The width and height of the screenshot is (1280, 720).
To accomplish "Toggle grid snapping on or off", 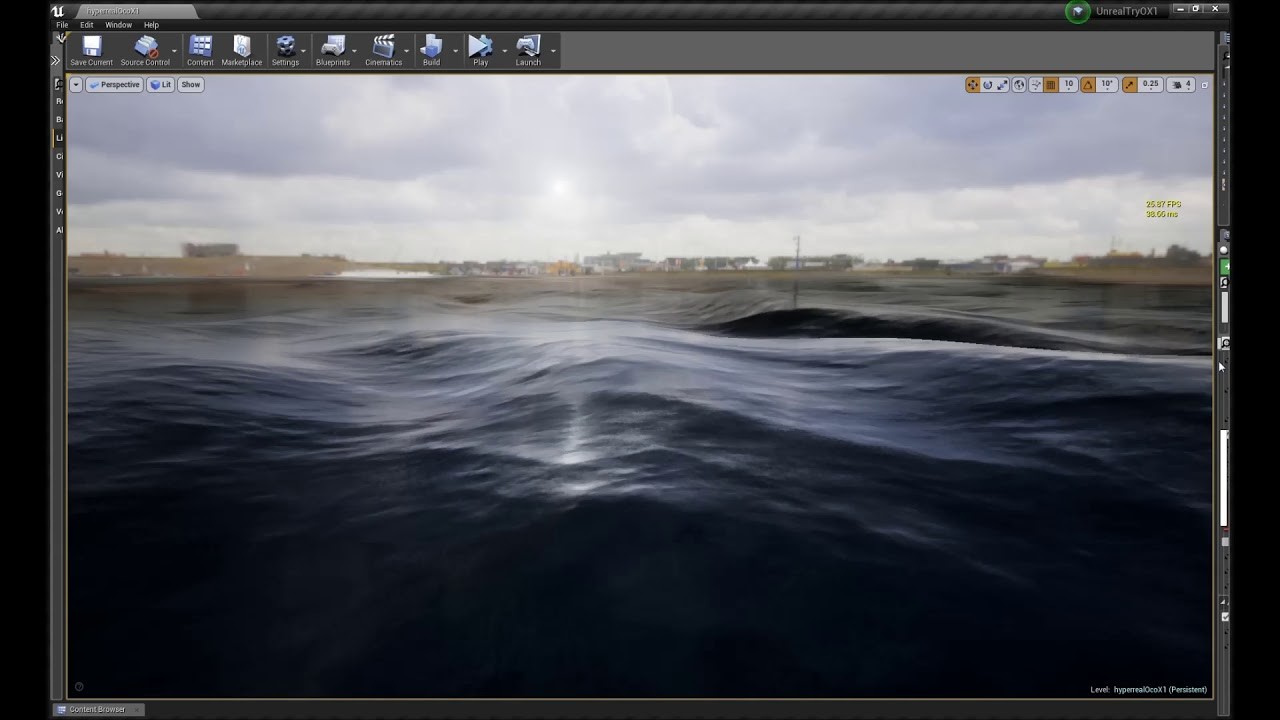I will coord(1051,85).
